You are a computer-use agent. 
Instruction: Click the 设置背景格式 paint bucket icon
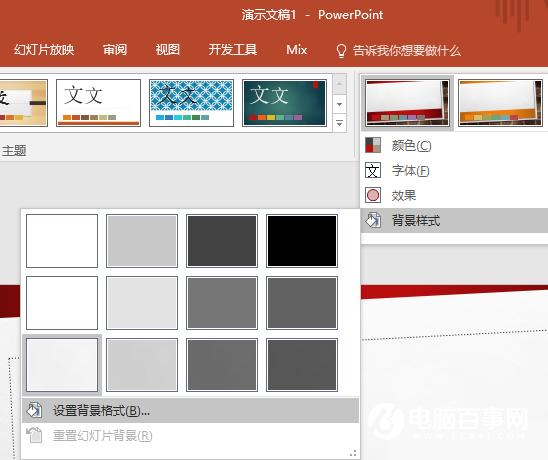coord(34,410)
